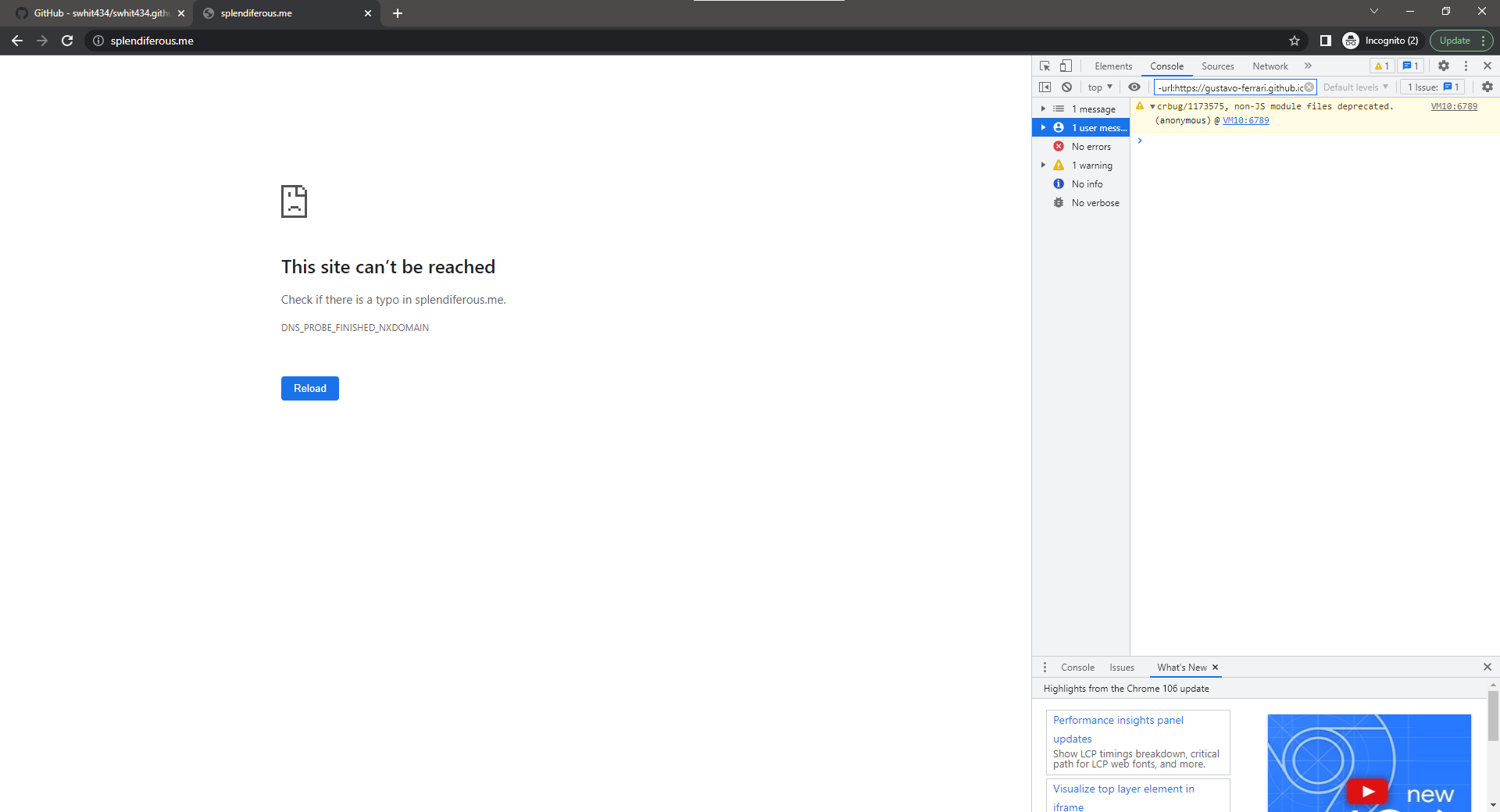The image size is (1500, 812).
Task: Open 'Performance insights panel updates' link
Action: pyautogui.click(x=1118, y=729)
